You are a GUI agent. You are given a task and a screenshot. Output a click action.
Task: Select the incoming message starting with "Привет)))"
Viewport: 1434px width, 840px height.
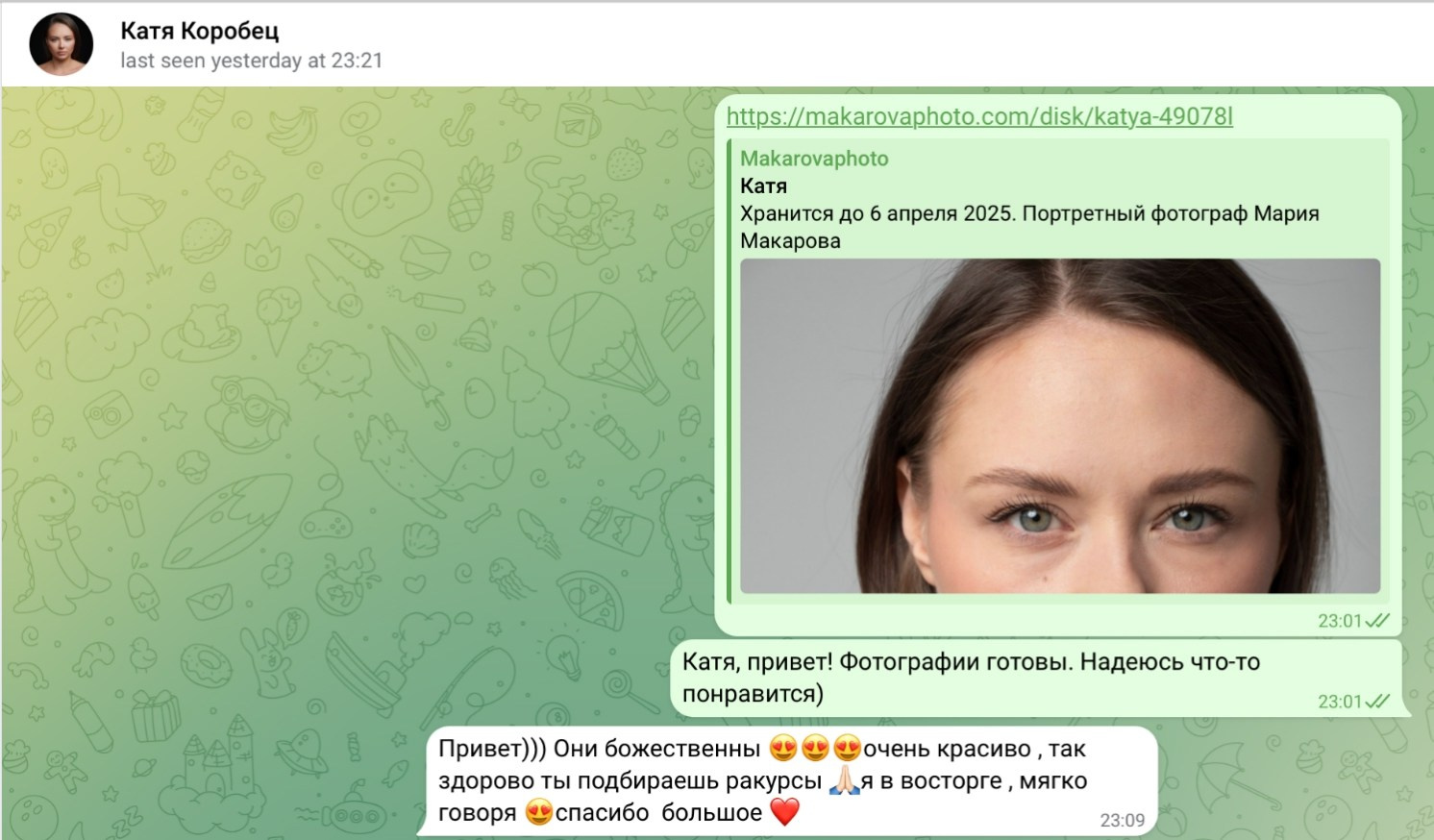673,780
